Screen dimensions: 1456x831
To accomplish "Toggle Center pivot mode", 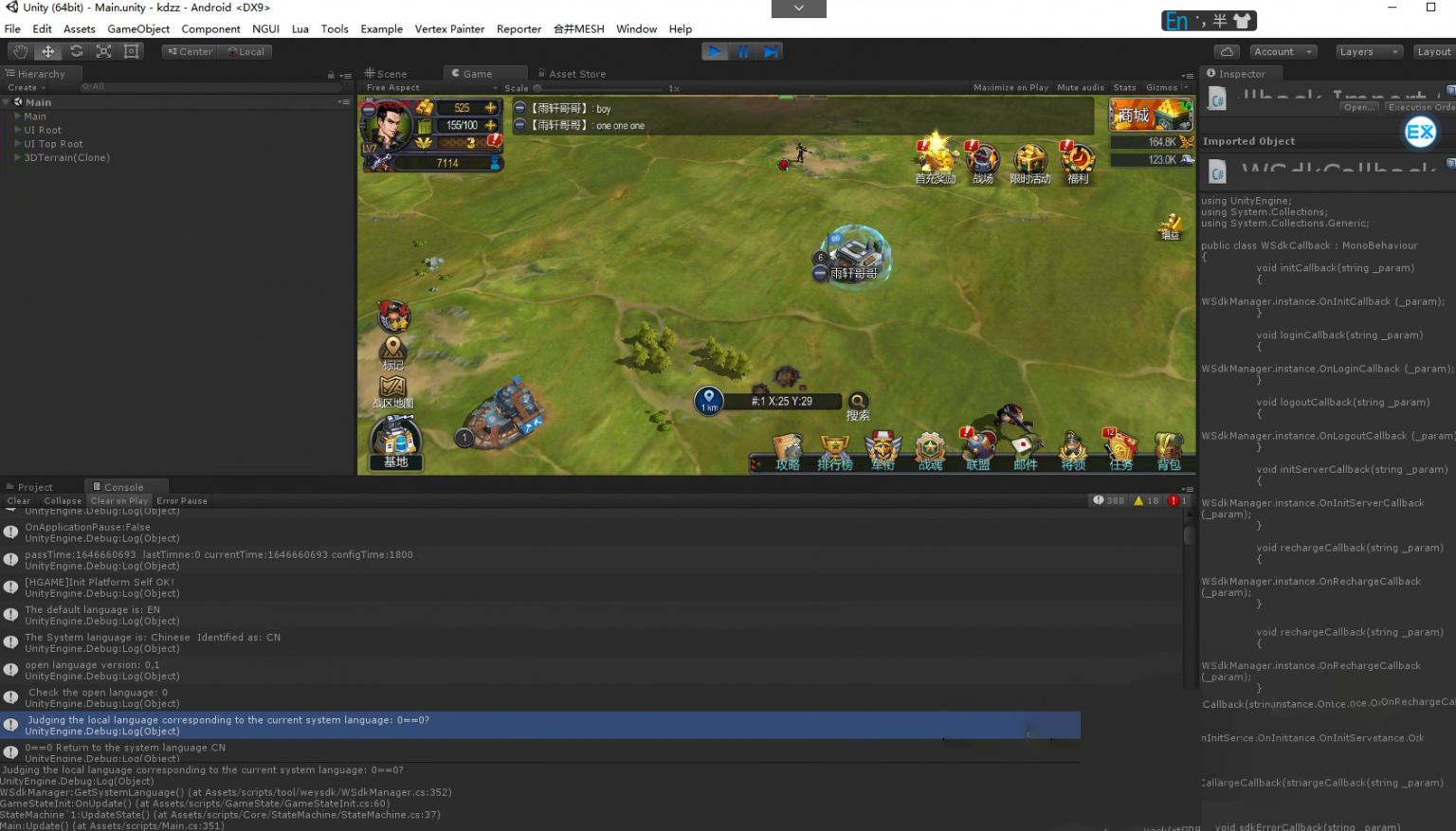I will pos(190,52).
